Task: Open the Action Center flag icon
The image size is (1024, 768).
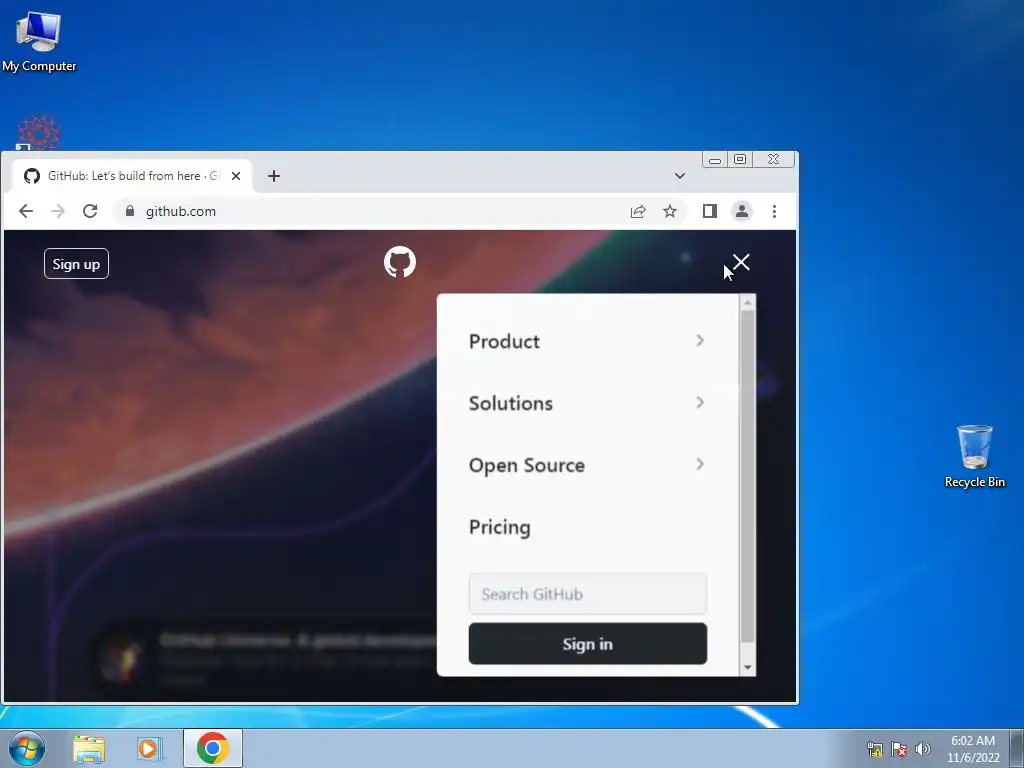Action: point(899,749)
